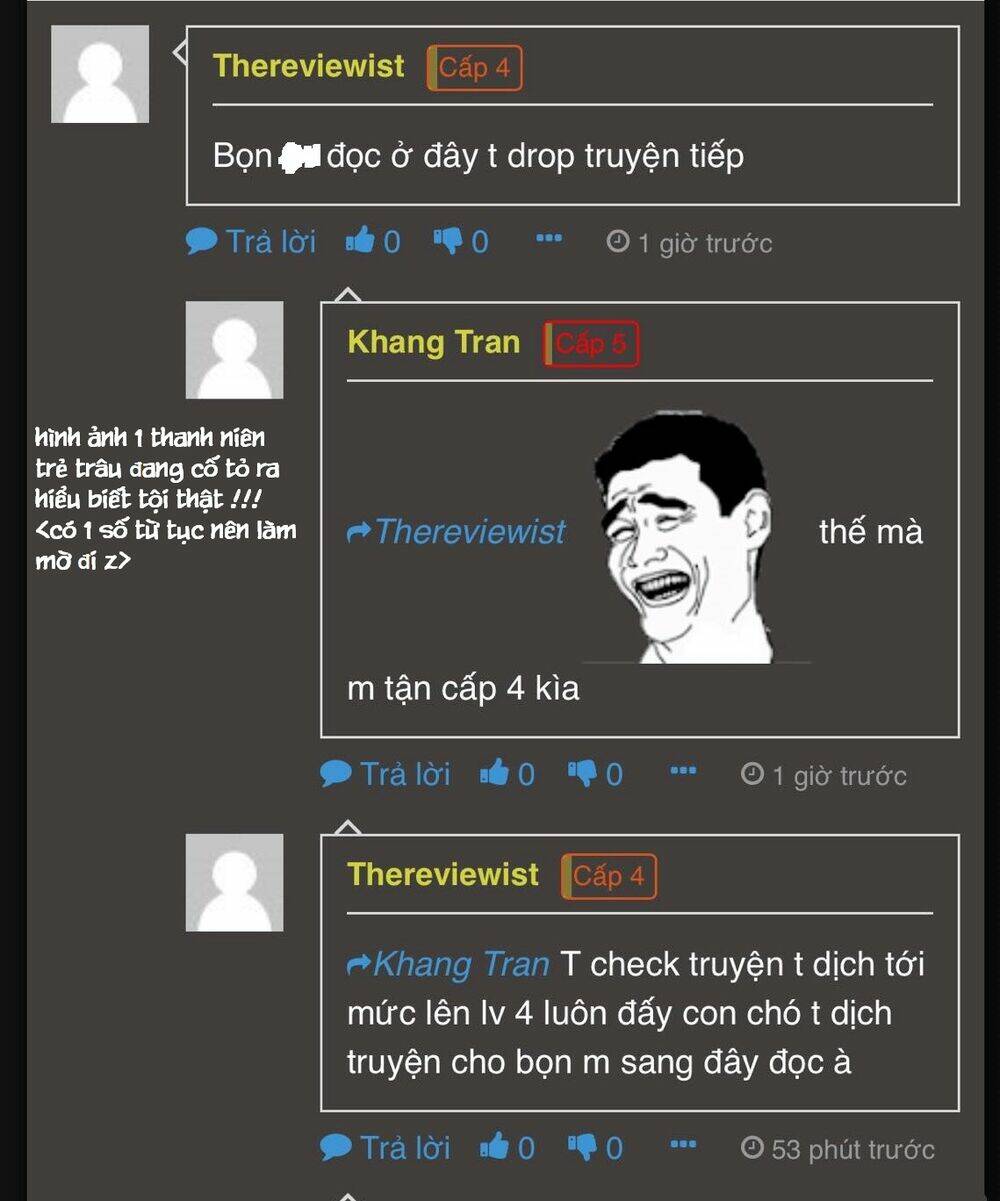This screenshot has width=1000, height=1201.
Task: Dislike Khang Tran's comment with thumbs down
Action: pos(595,773)
